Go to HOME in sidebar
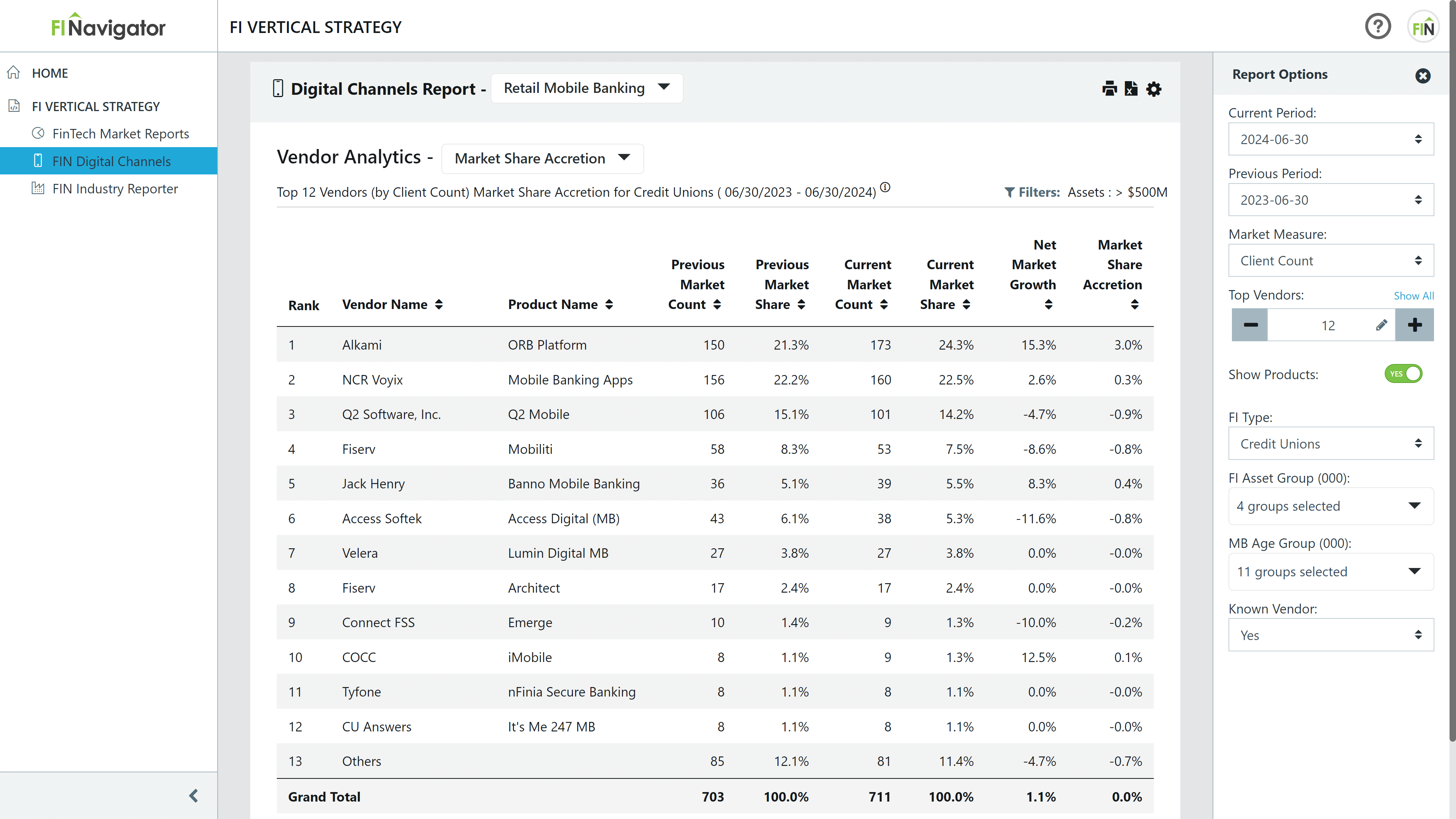This screenshot has width=1456, height=819. (x=50, y=73)
